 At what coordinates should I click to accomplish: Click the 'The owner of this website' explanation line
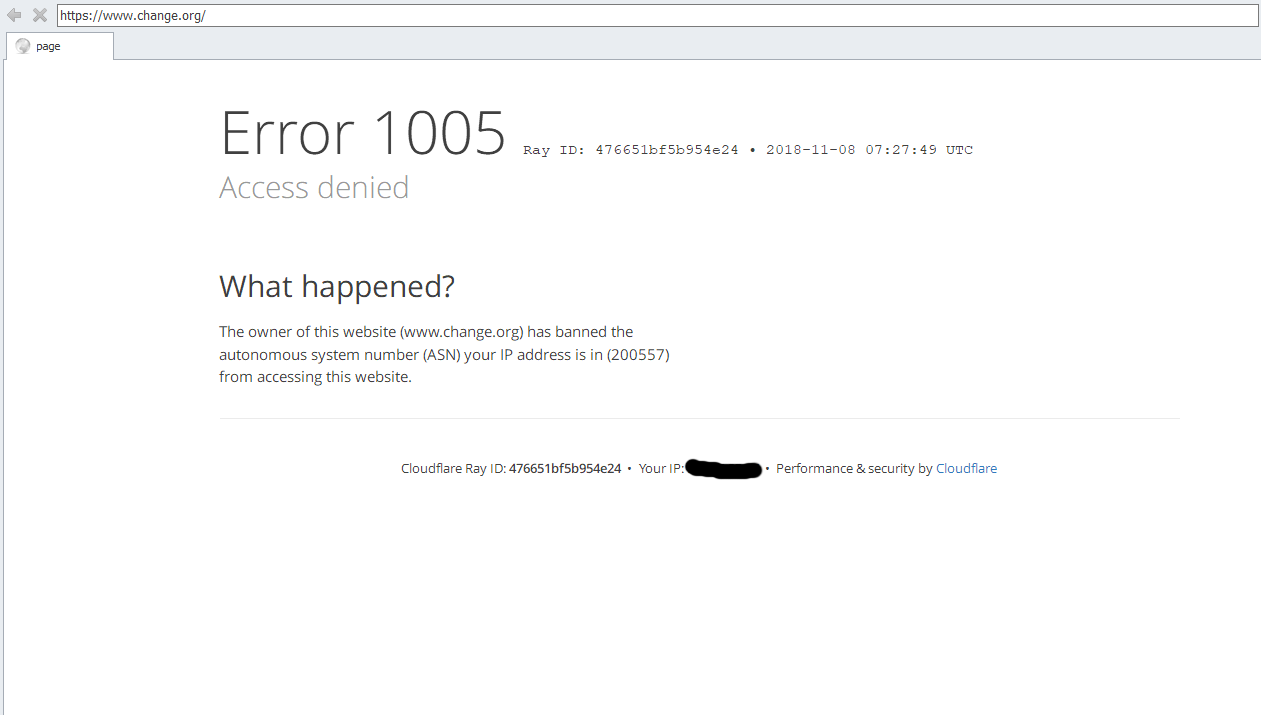pos(426,332)
